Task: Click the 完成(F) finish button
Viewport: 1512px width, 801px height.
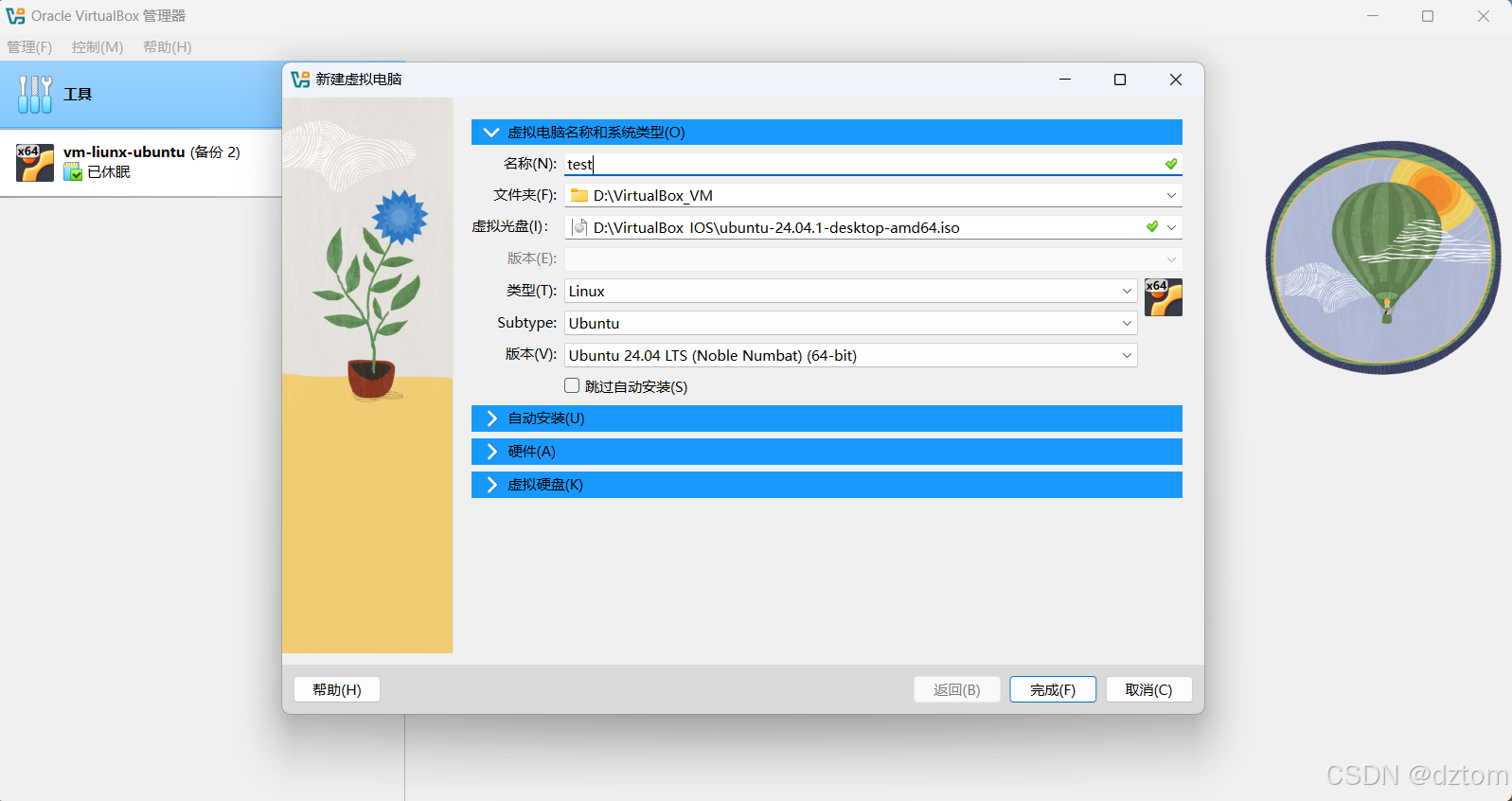Action: click(1053, 689)
